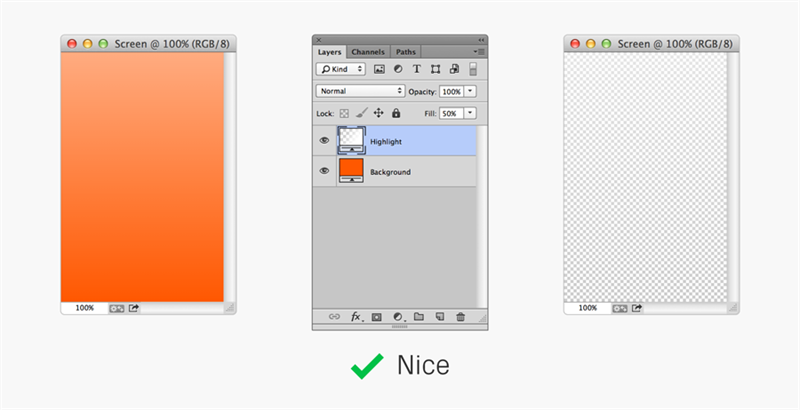Open the Opacity slider dropdown arrow
Image resolution: width=800 pixels, height=410 pixels.
470,91
